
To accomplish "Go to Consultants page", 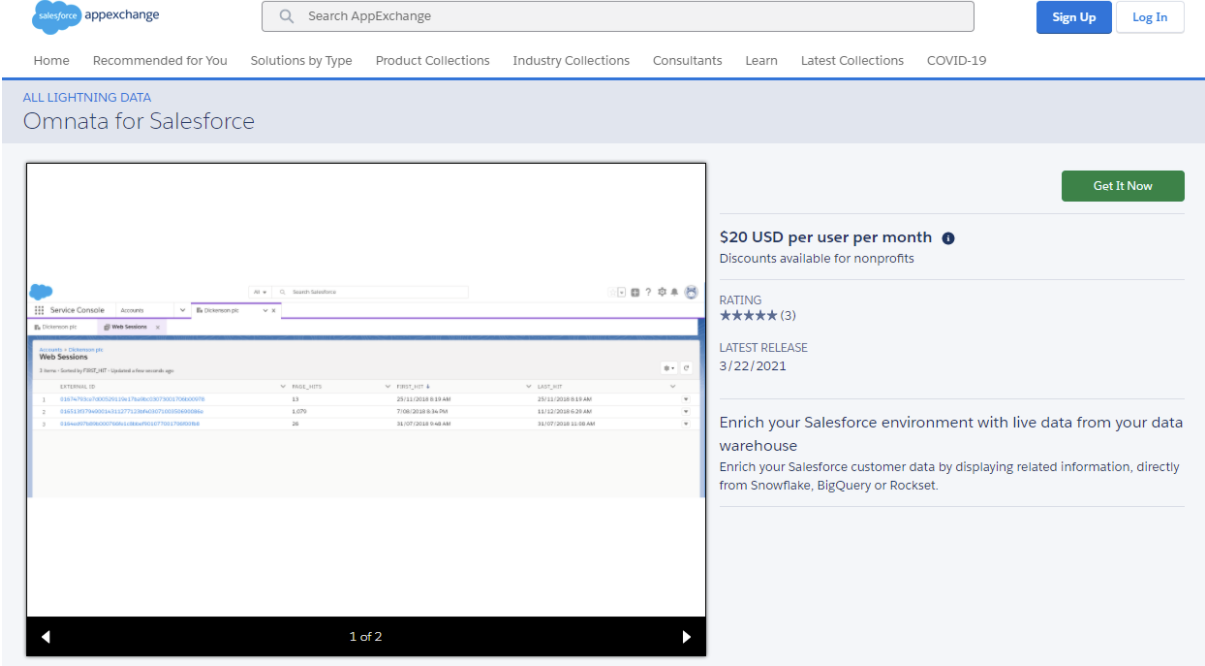I will 687,61.
